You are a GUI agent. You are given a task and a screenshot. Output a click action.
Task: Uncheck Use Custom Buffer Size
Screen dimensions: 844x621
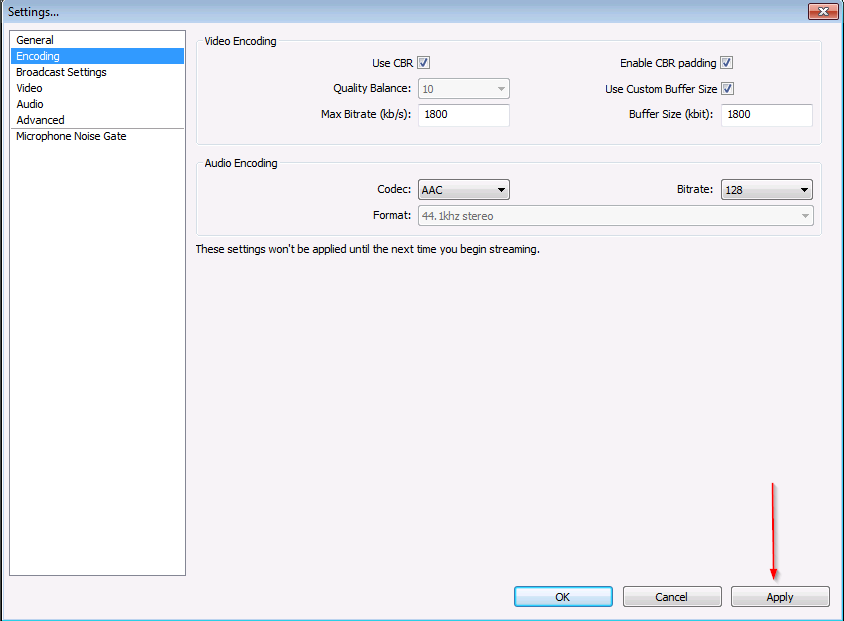(727, 89)
